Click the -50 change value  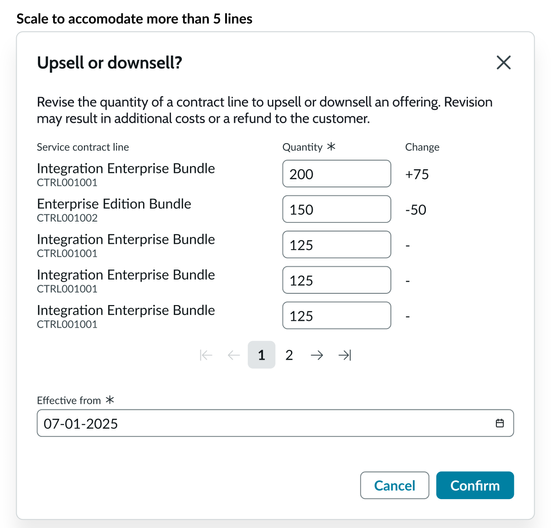(x=416, y=210)
